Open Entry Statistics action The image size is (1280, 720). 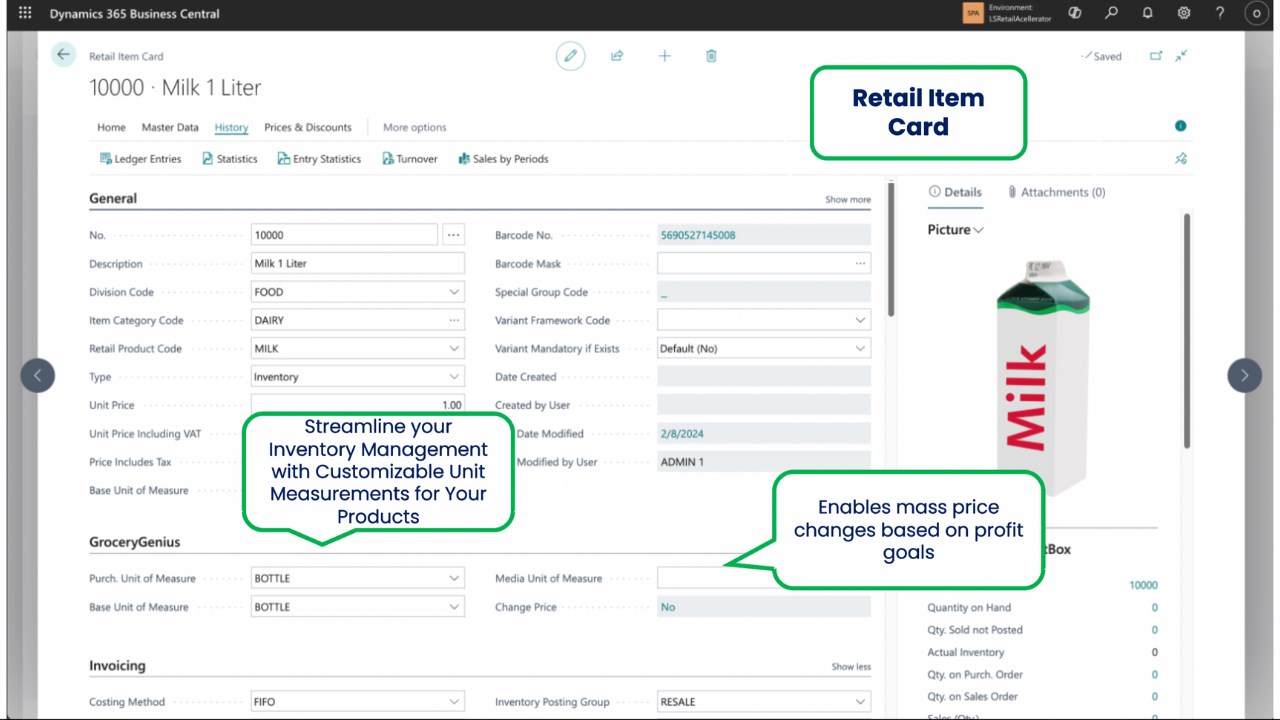(x=319, y=159)
